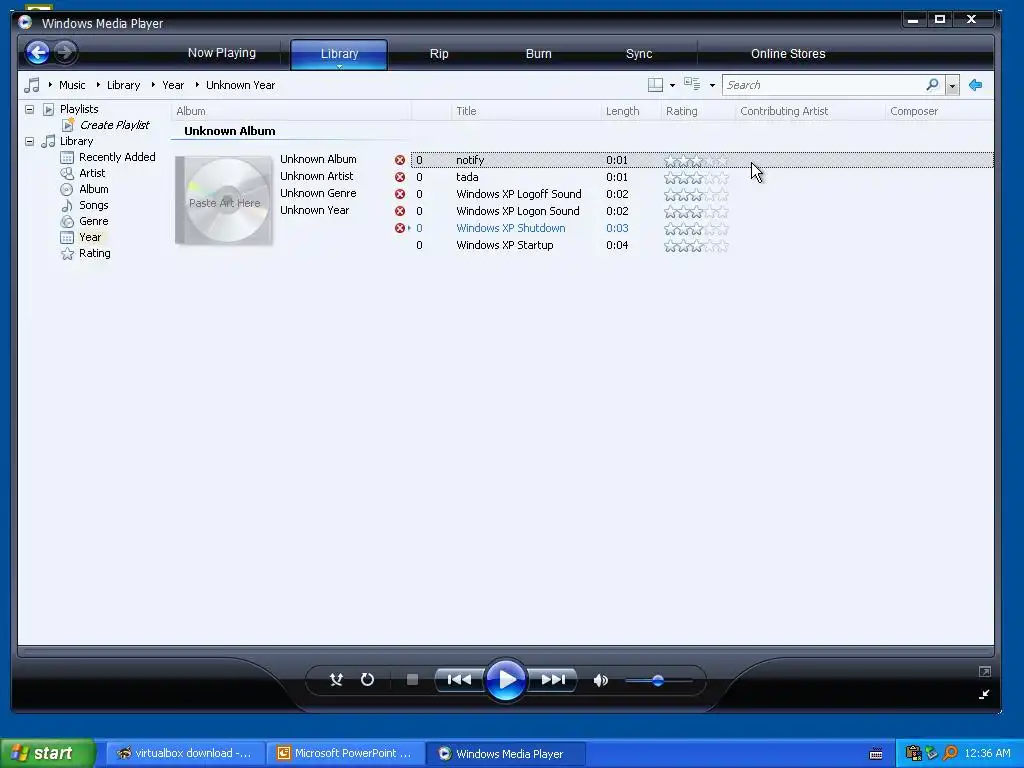Click the Recently Added icon
This screenshot has height=768, width=1024.
pyautogui.click(x=67, y=157)
